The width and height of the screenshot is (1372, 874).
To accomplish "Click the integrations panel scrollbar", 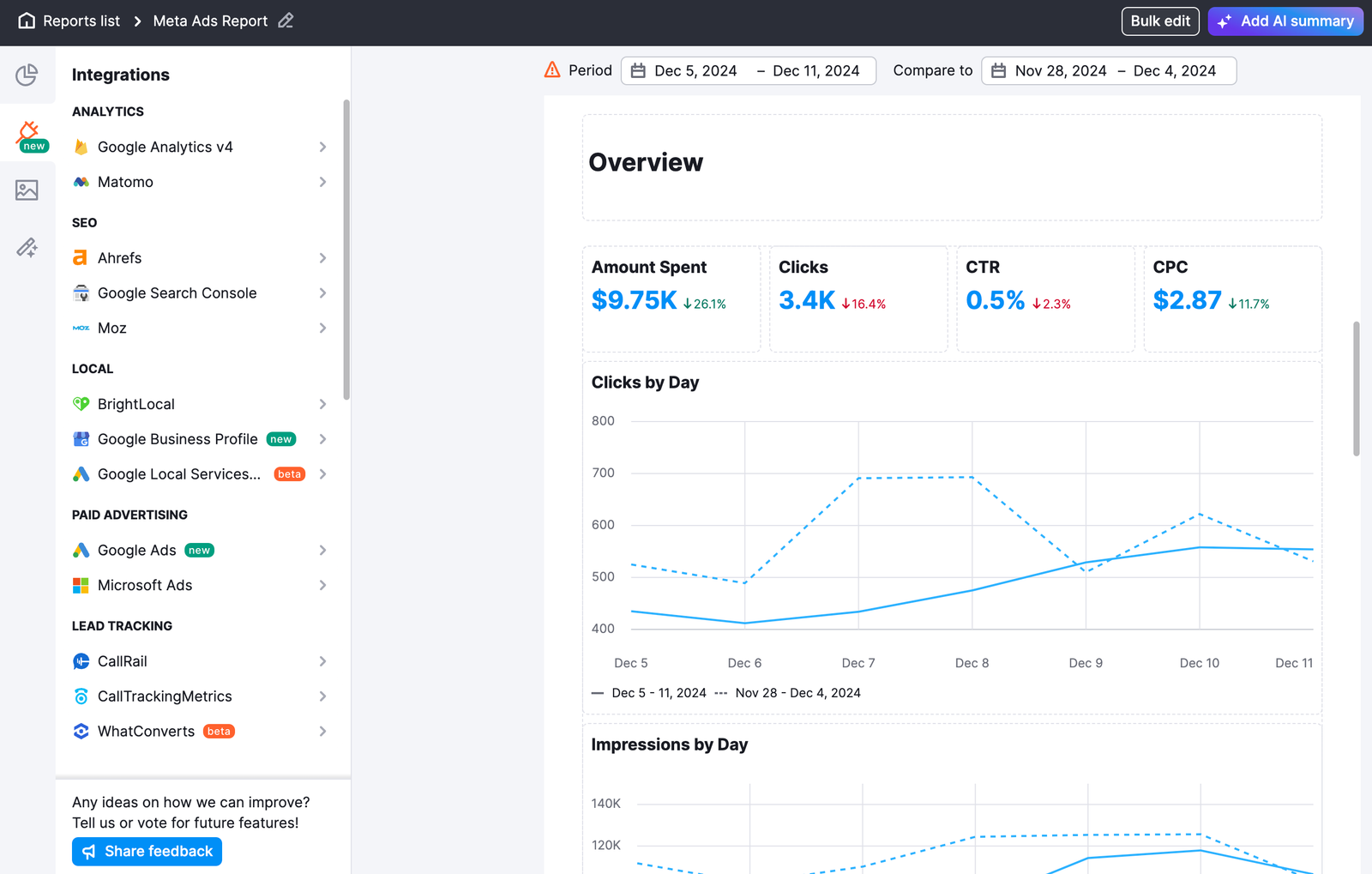I will (346, 250).
